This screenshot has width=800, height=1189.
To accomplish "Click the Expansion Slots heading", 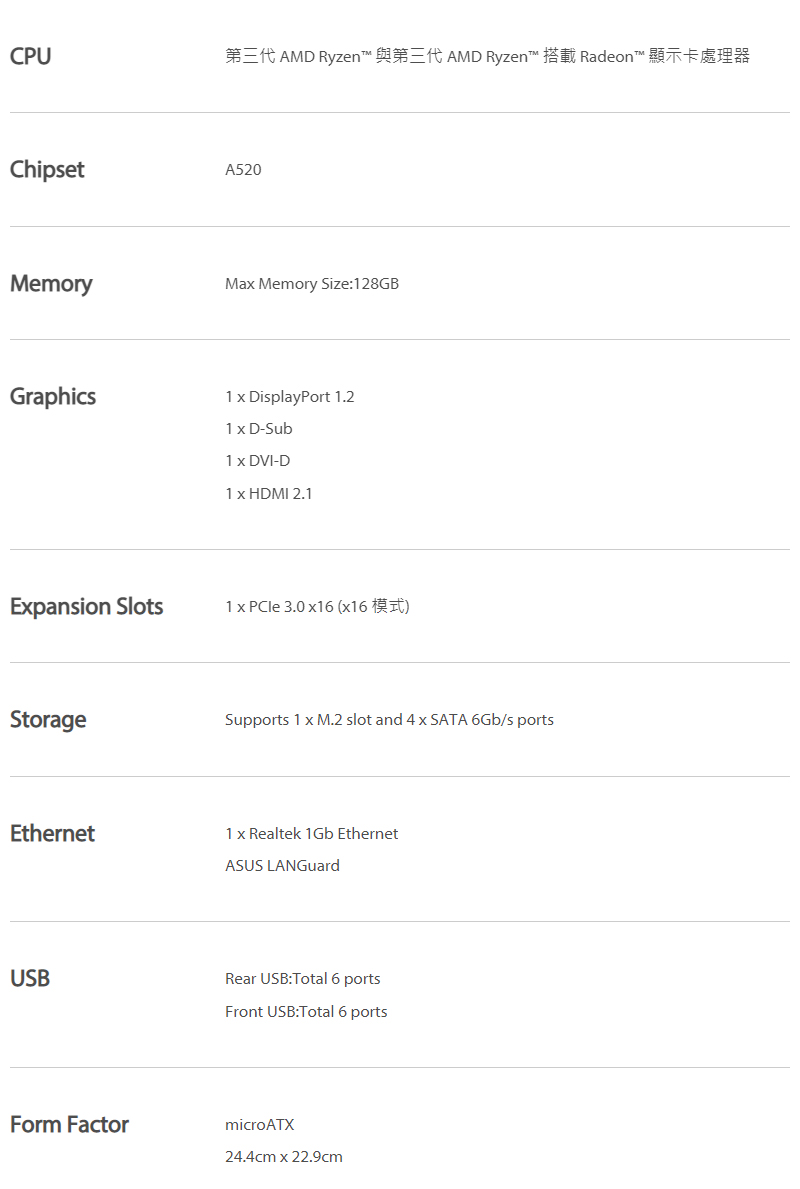I will [86, 607].
